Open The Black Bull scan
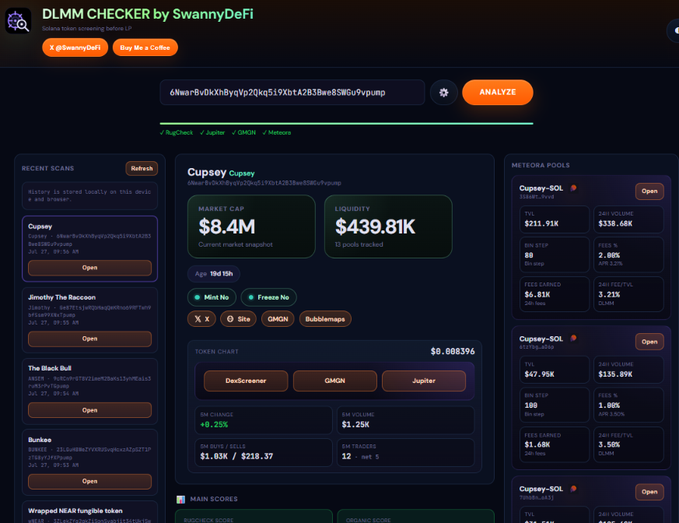 tap(90, 410)
